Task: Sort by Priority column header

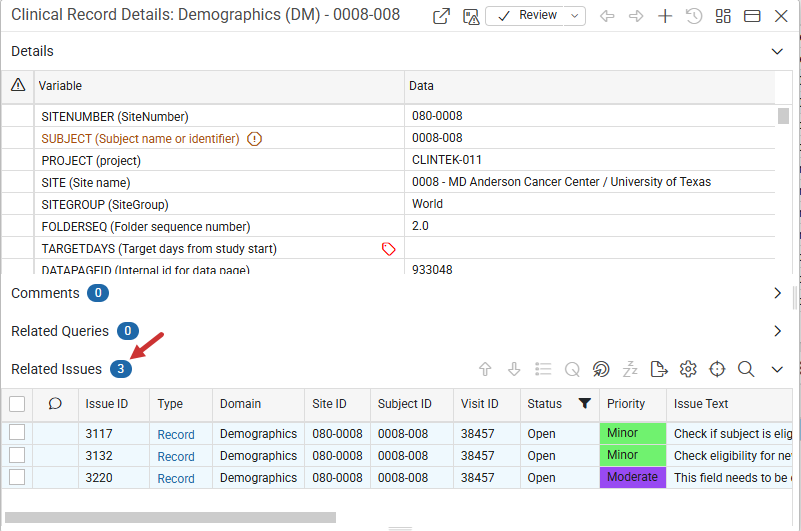Action: pos(626,404)
